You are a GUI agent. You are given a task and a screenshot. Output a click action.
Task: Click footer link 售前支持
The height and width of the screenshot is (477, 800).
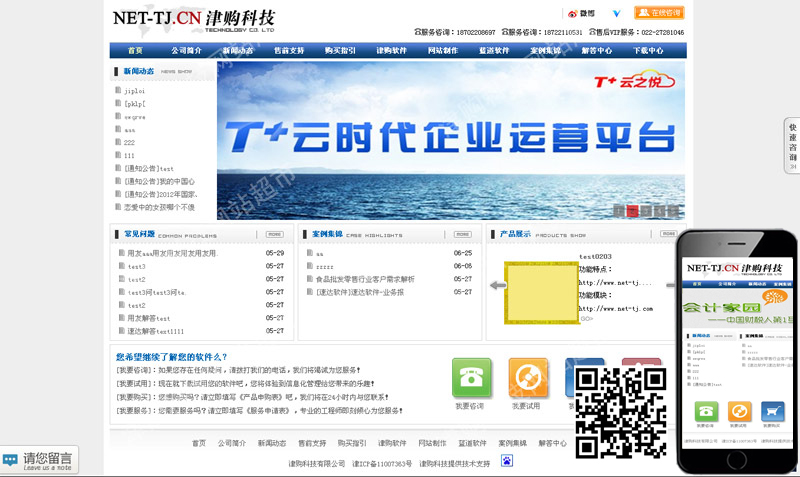312,443
